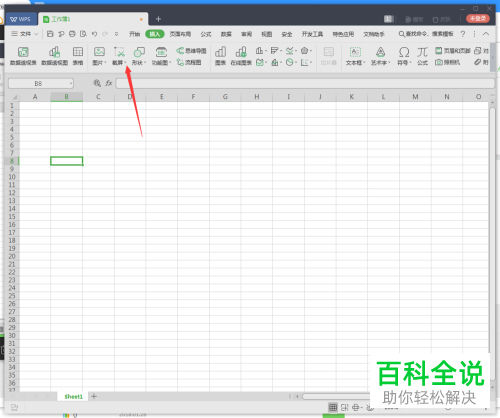
Task: Undo the last action
Action: 94,34
